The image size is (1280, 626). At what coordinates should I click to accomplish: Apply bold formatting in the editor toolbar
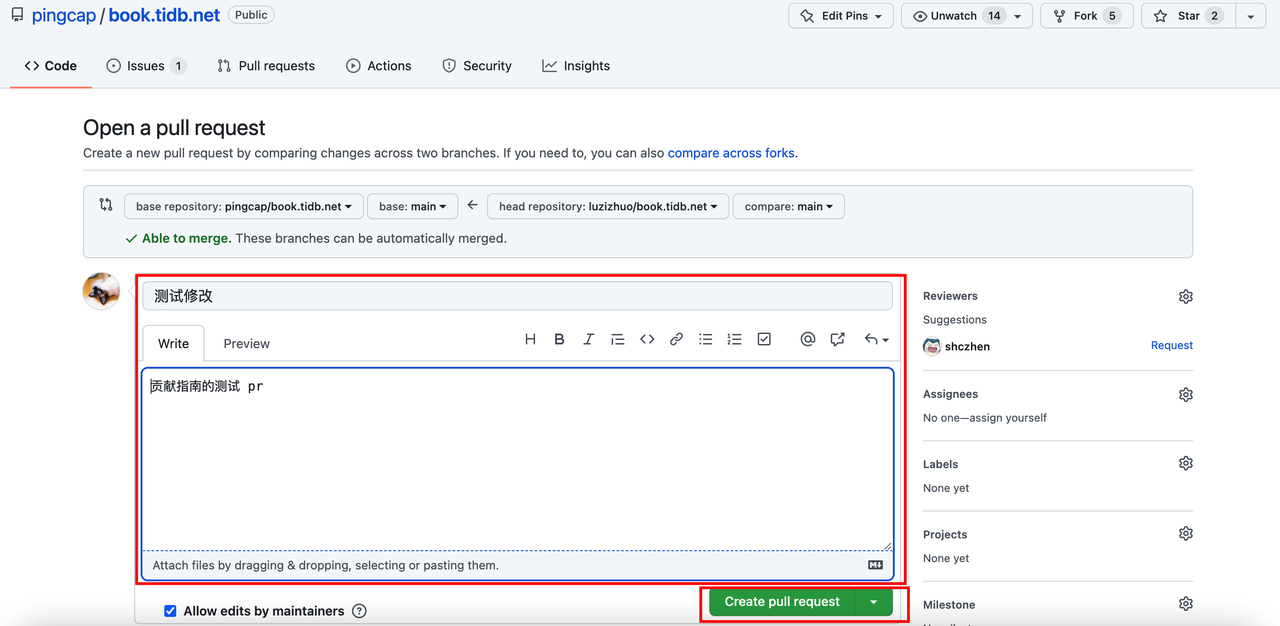[x=559, y=340]
